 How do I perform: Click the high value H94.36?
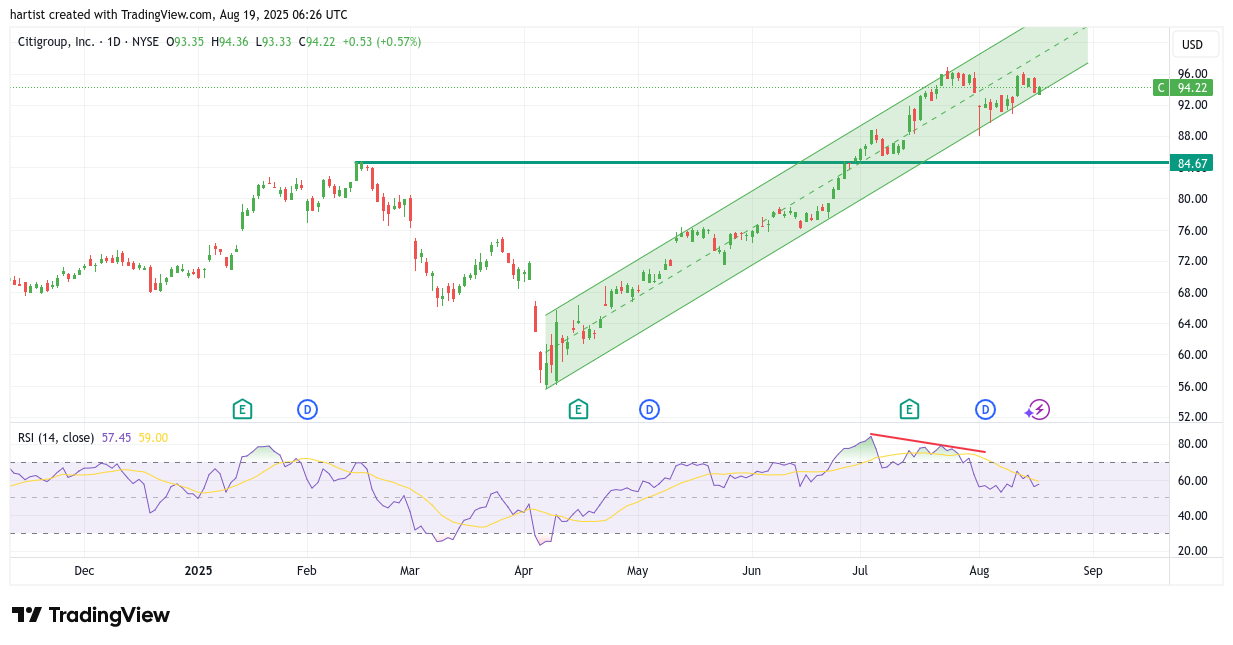230,42
